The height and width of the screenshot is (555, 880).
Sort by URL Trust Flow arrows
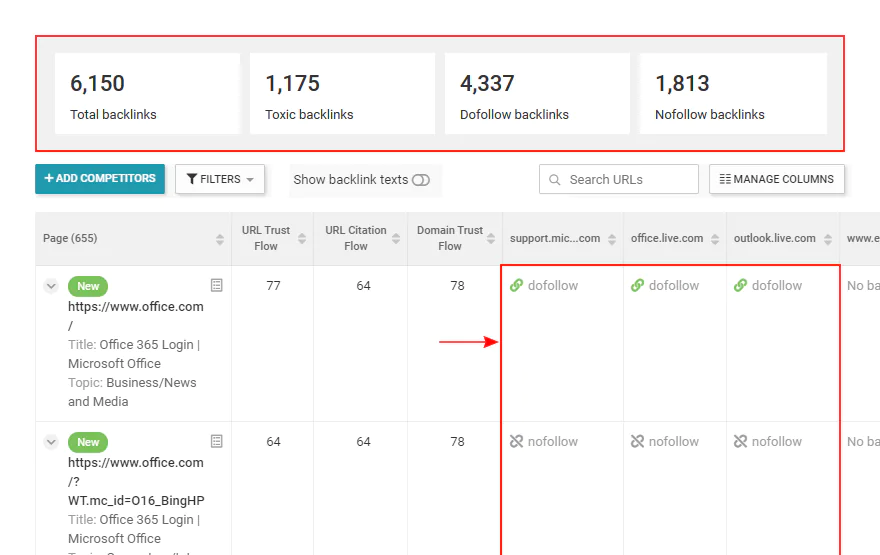coord(302,238)
